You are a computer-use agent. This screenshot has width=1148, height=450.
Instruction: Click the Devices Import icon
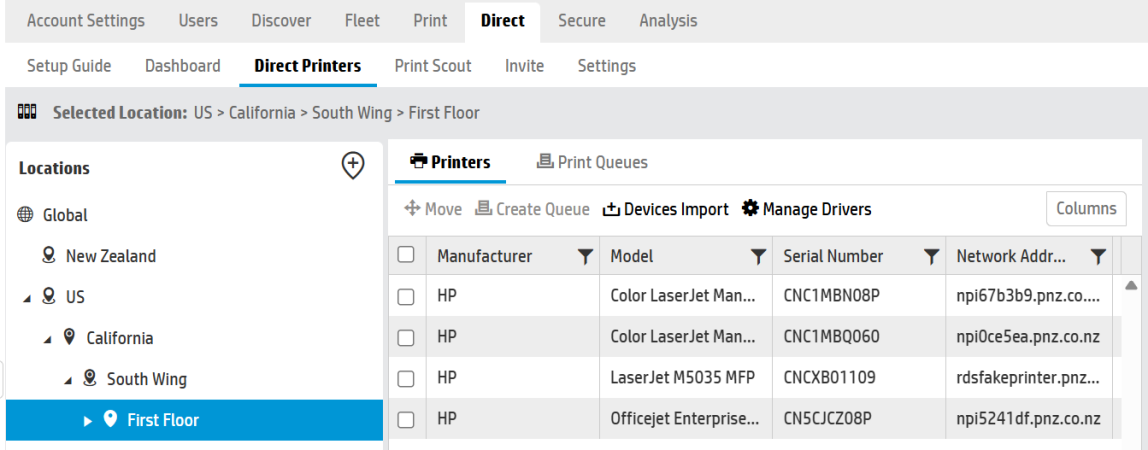[x=611, y=209]
